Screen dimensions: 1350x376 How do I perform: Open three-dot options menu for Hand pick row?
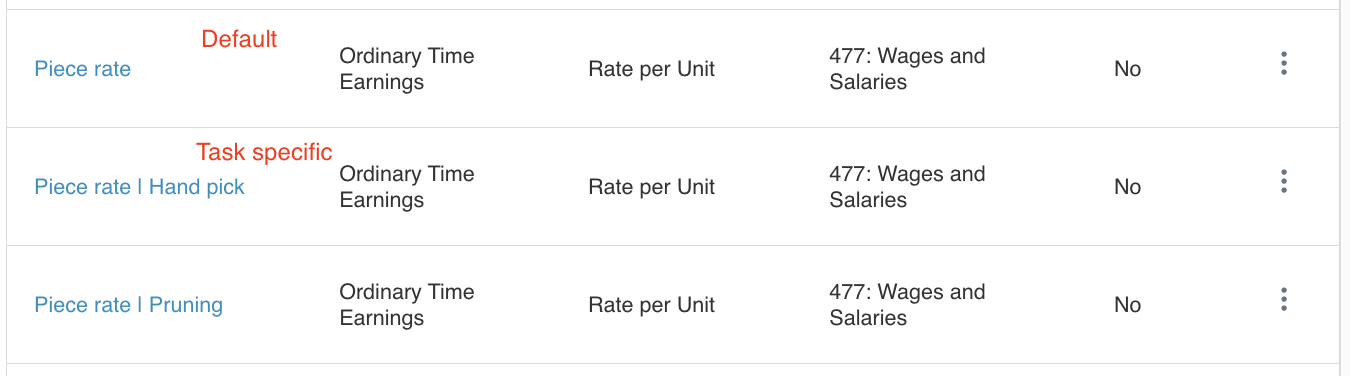click(1284, 182)
